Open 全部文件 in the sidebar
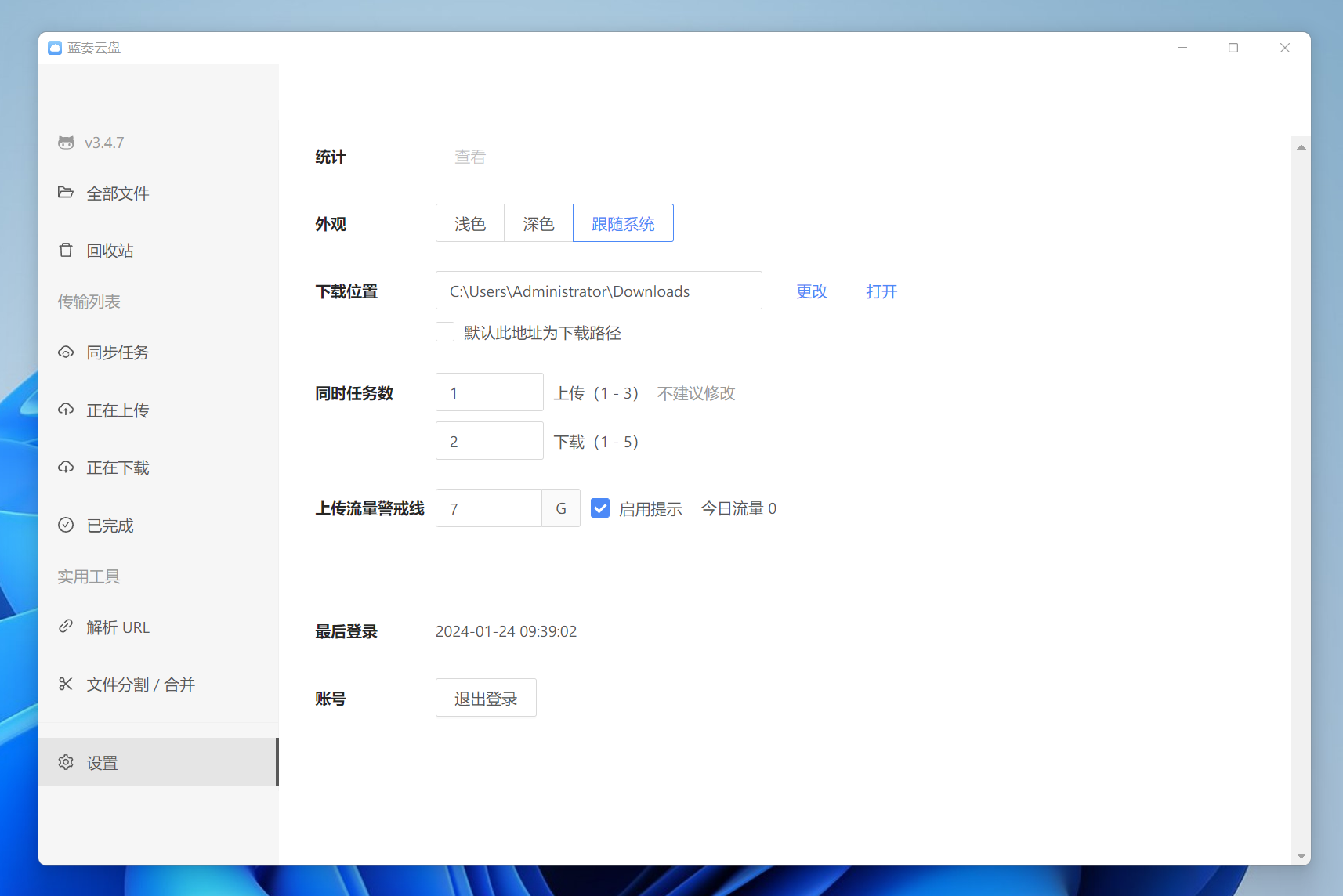Image resolution: width=1343 pixels, height=896 pixels. (x=158, y=193)
